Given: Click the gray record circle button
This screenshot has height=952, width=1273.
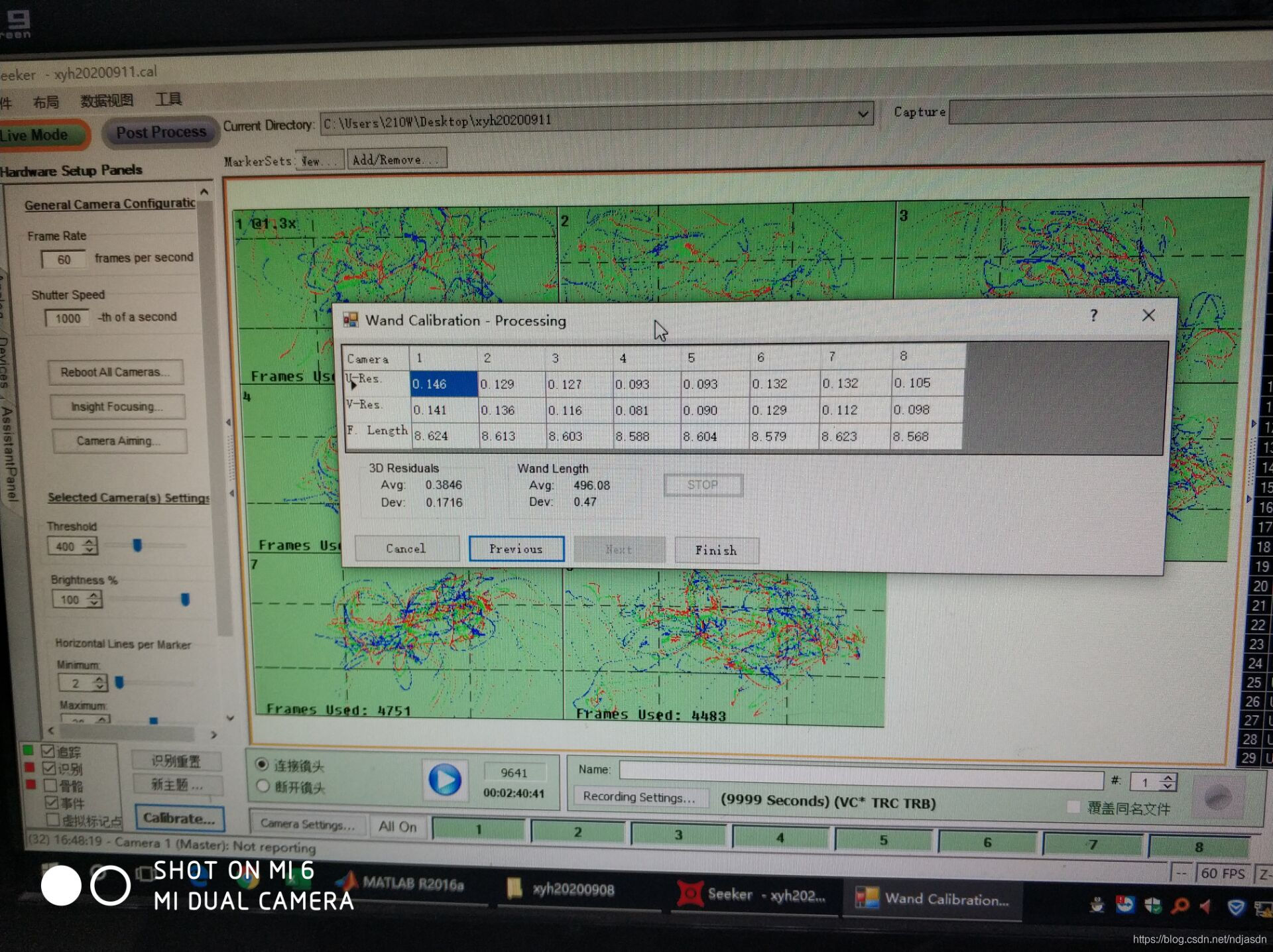Looking at the screenshot, I should pyautogui.click(x=1217, y=798).
